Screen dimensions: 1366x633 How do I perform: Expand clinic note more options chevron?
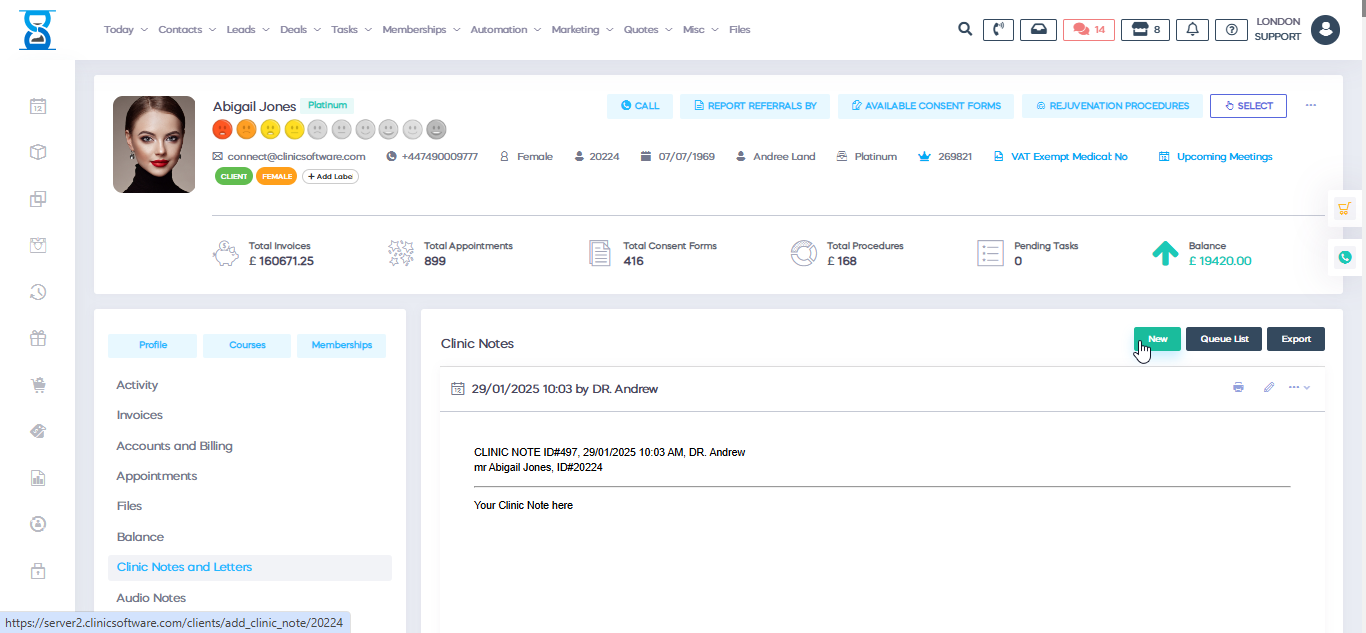1299,387
